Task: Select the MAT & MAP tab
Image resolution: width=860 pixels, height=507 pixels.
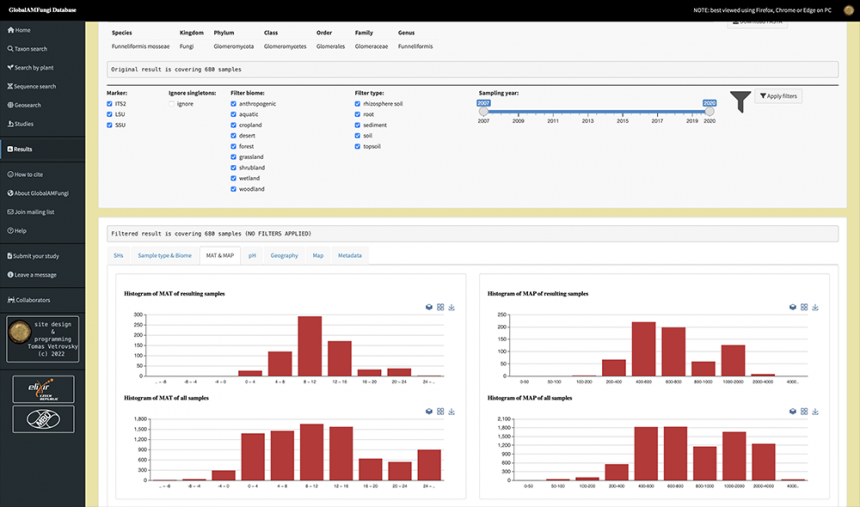Action: pos(220,256)
